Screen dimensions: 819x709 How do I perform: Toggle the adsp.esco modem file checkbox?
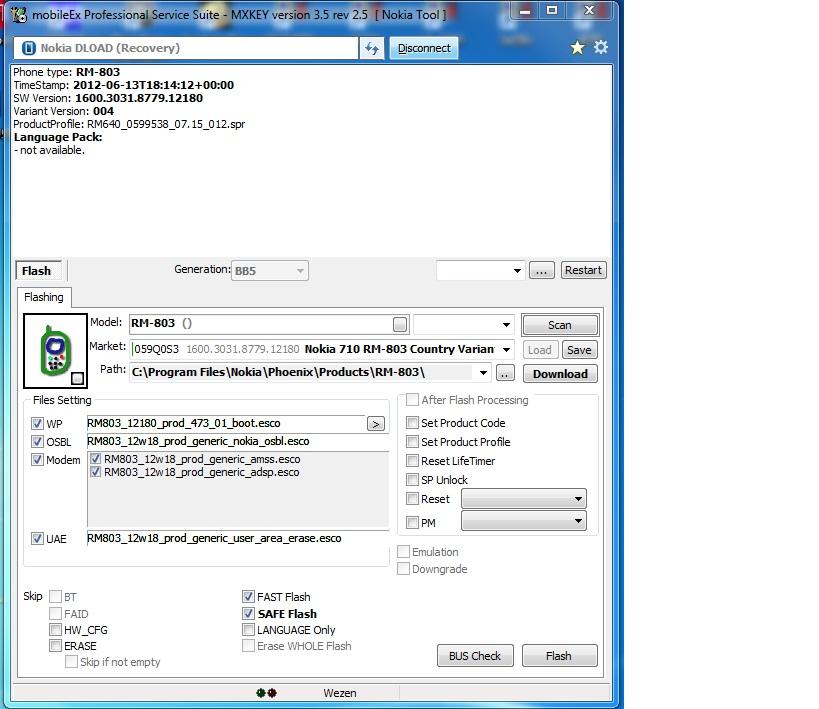coord(95,472)
